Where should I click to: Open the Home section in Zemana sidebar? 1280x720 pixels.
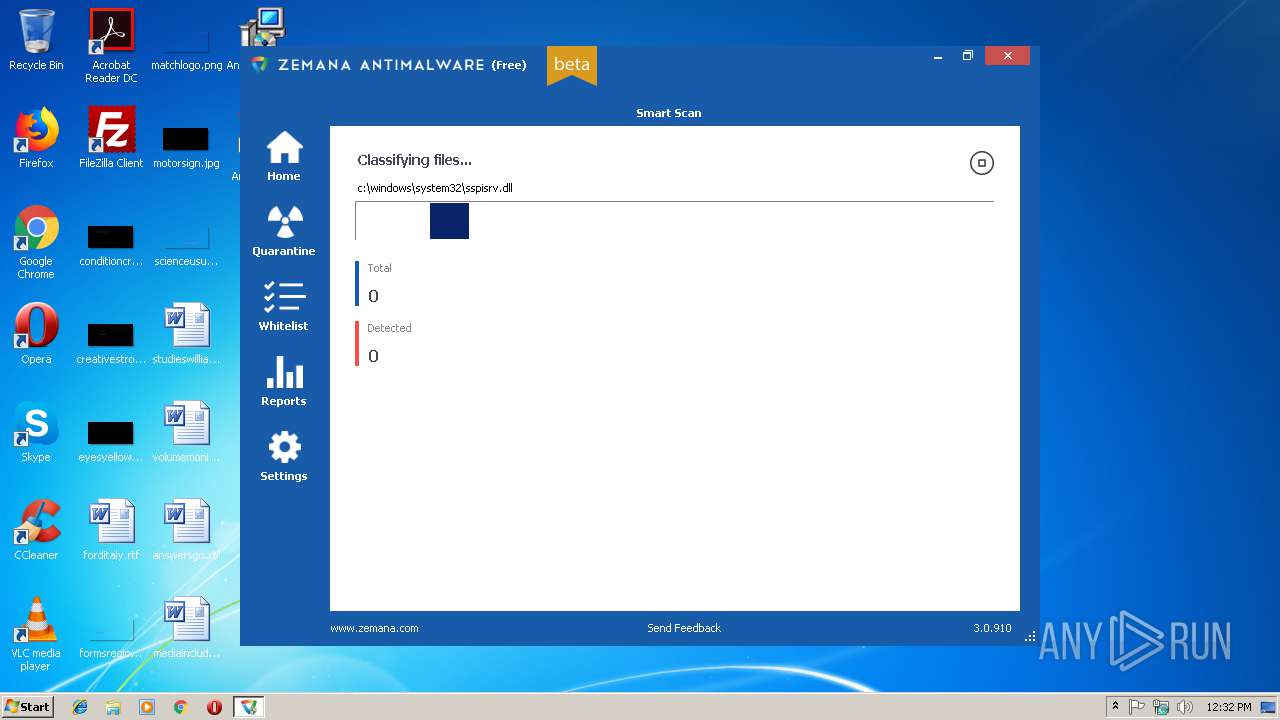click(284, 156)
